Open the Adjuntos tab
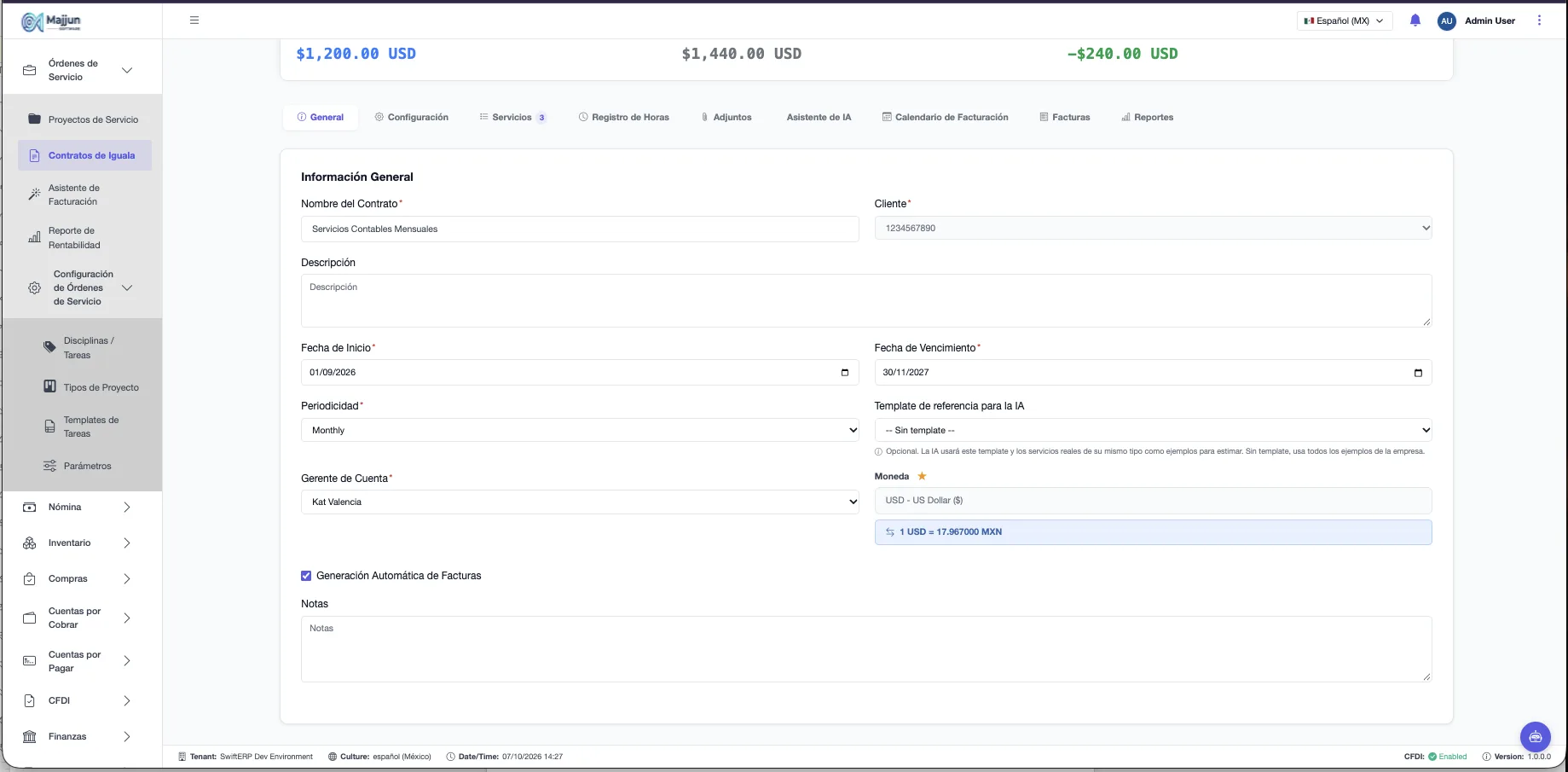Viewport: 1568px width, 772px height. pyautogui.click(x=726, y=117)
